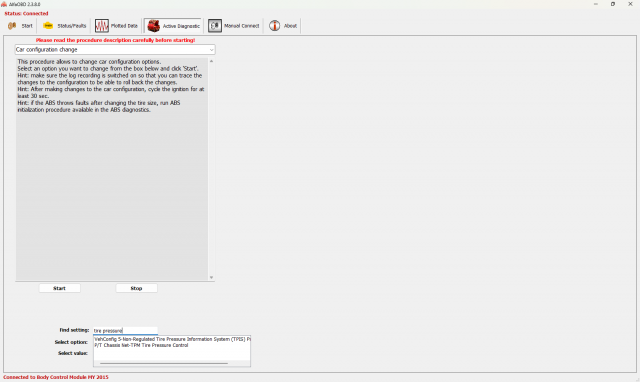The image size is (640, 382).
Task: Click the AlfaOBD app icon in title bar
Action: [4, 4]
